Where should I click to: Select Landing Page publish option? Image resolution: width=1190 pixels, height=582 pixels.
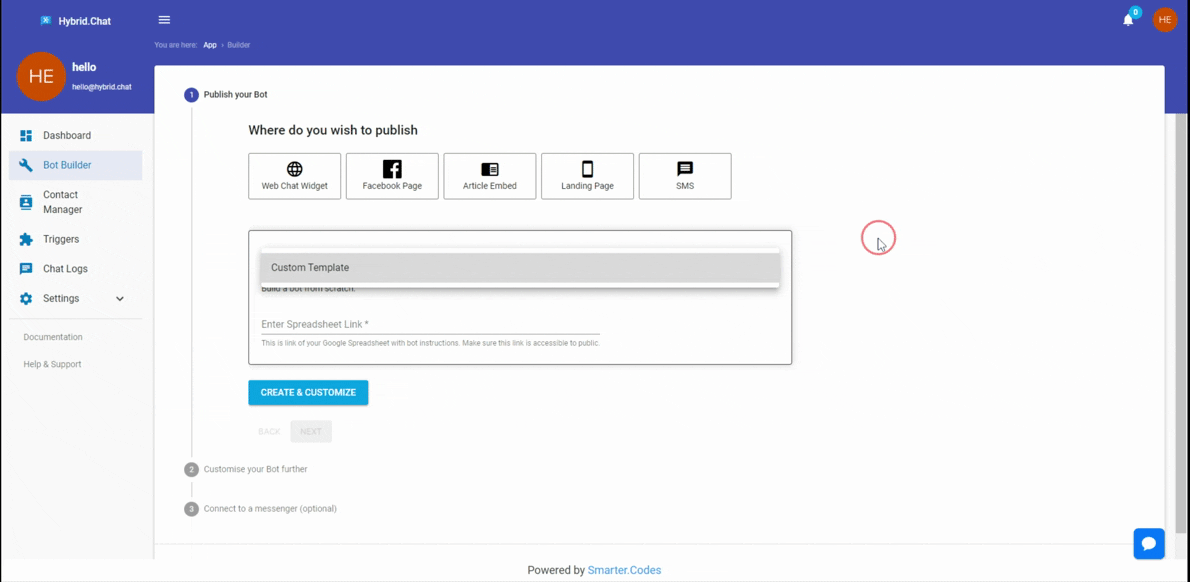tap(587, 176)
